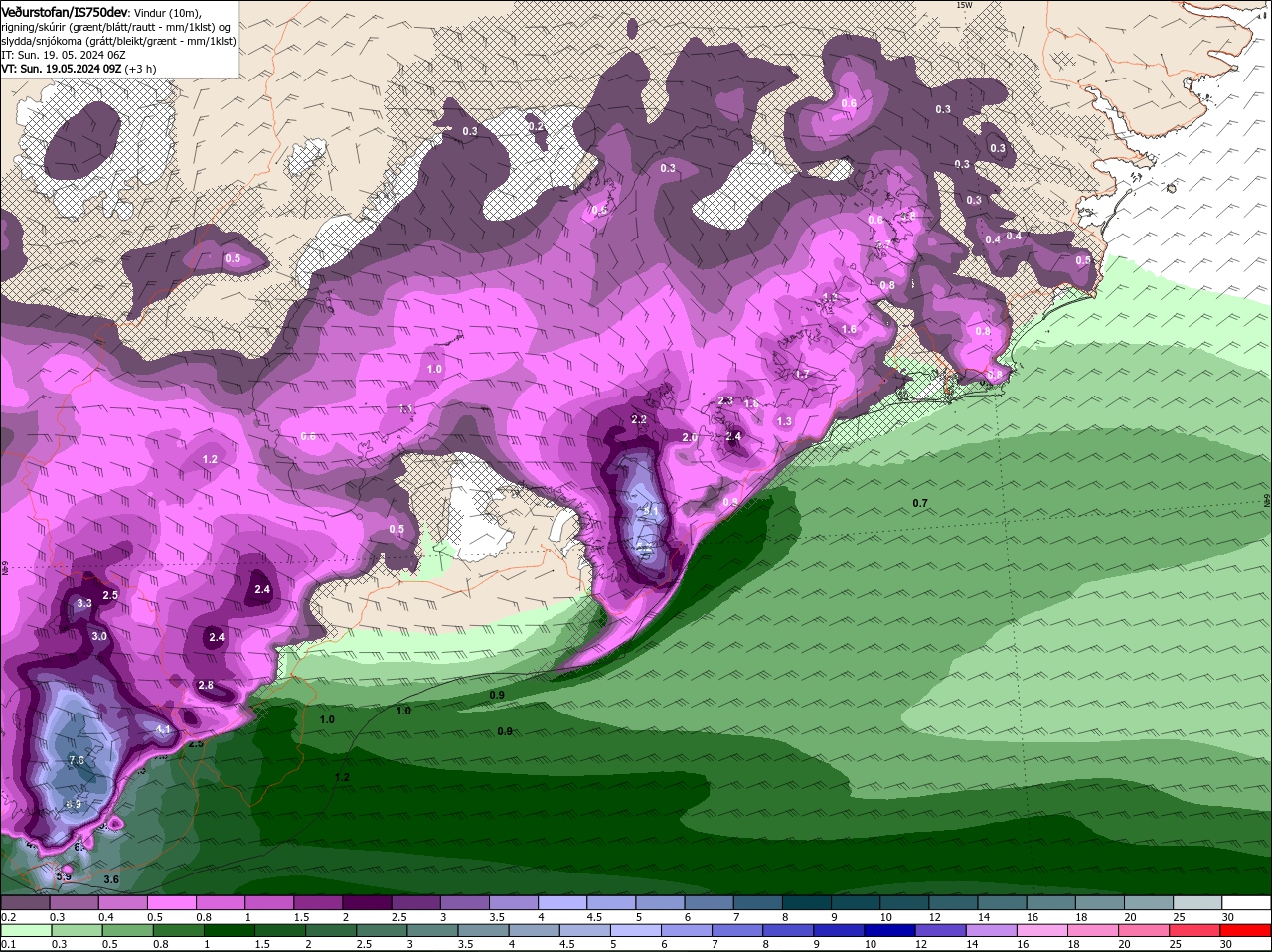Screen dimensions: 1272x952
Task: Select the 5.9 value label on the map
Action: 64,876
